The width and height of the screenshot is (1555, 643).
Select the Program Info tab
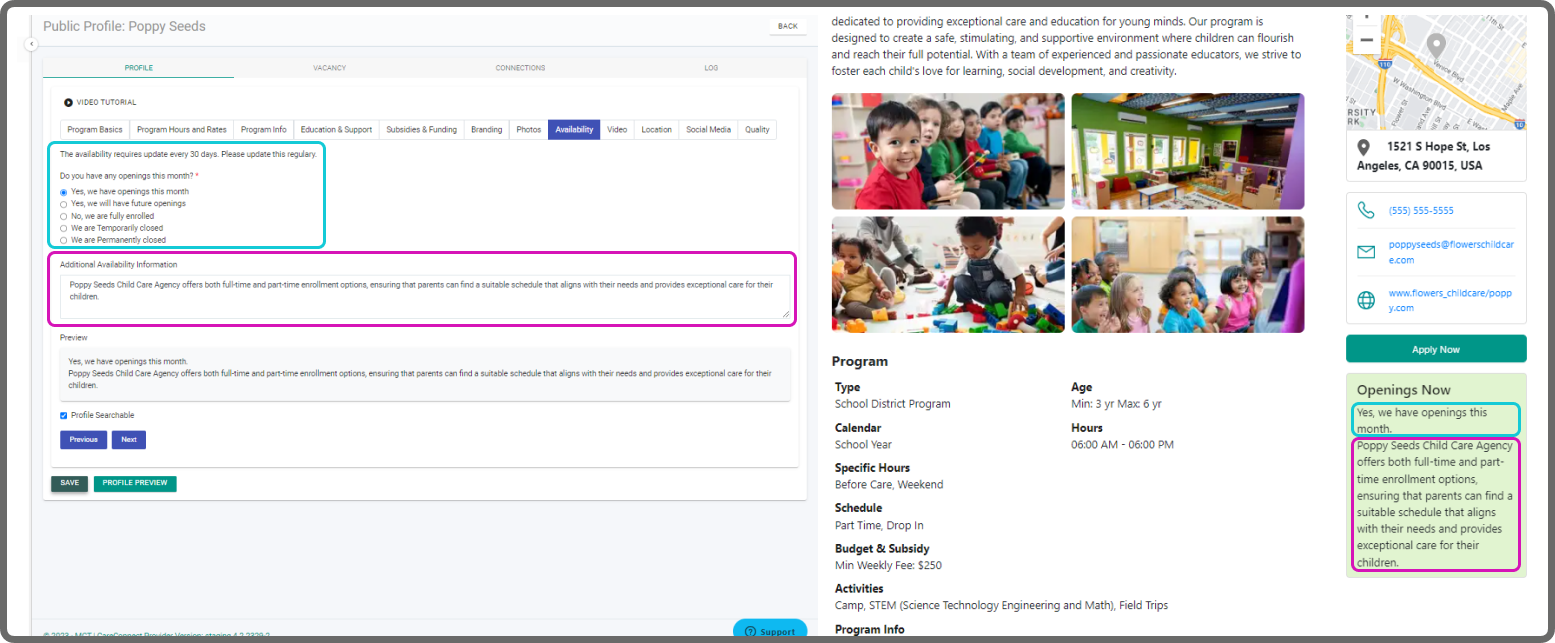point(264,130)
